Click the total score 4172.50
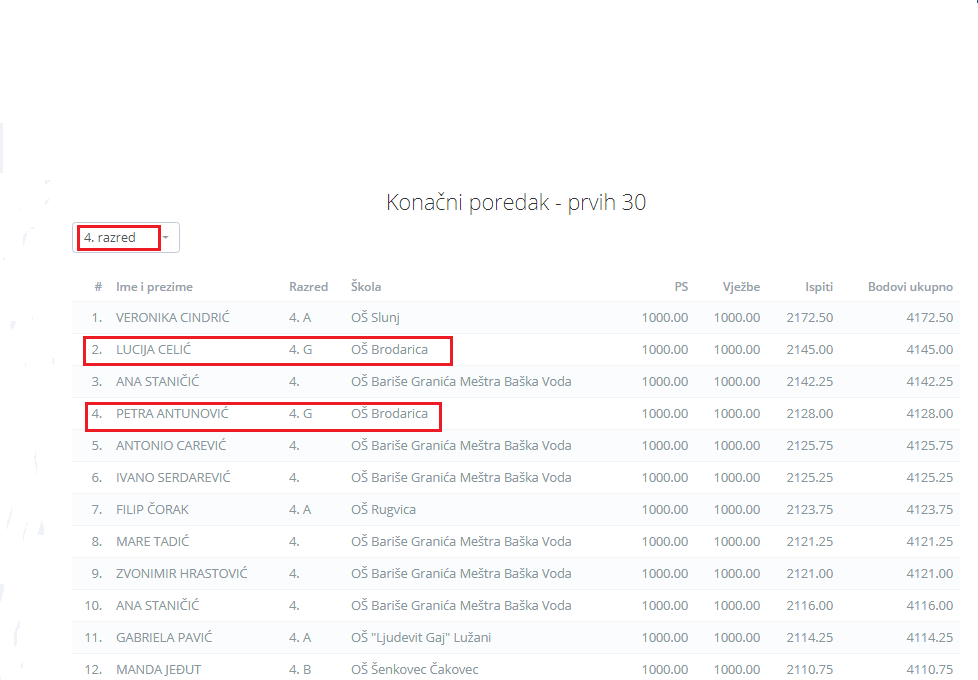 (929, 318)
